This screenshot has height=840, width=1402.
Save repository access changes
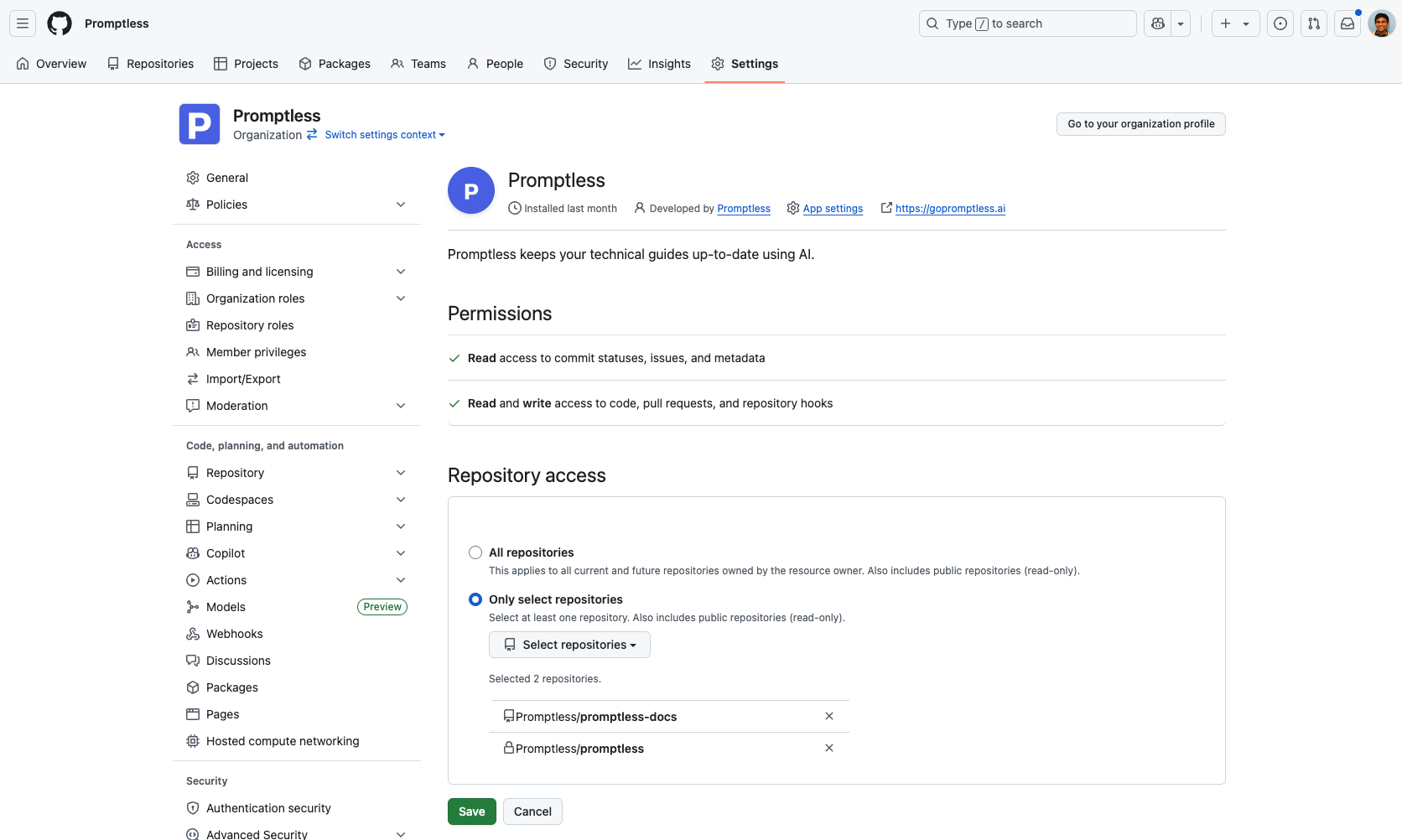click(x=472, y=811)
